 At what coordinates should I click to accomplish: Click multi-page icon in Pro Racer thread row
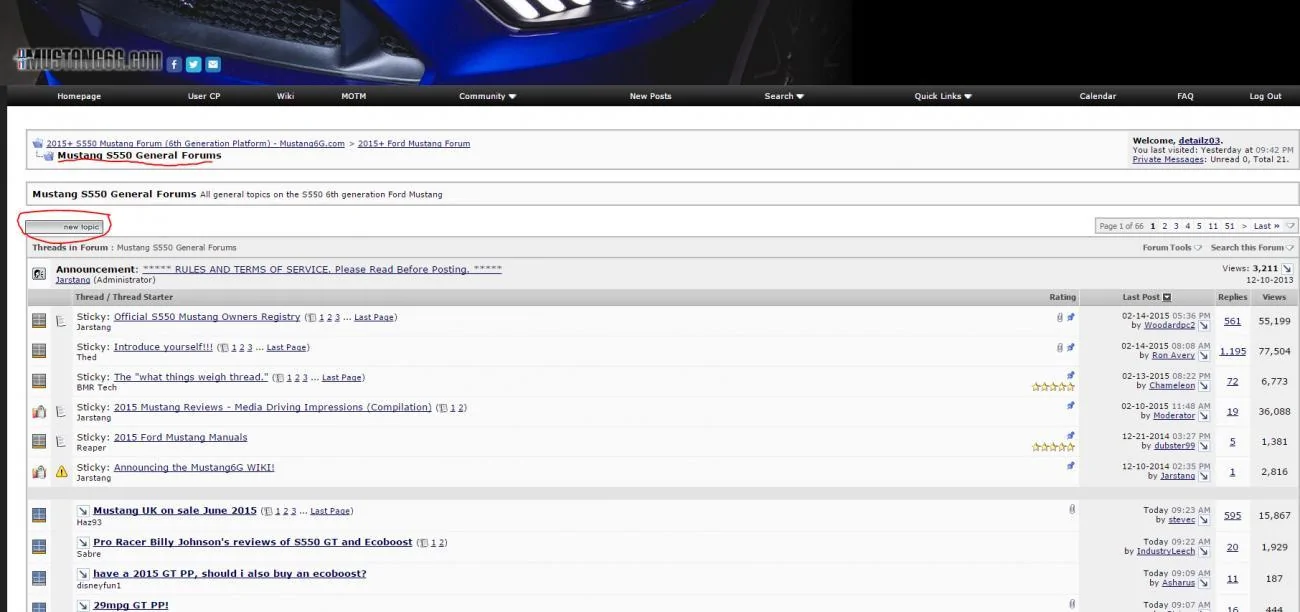(x=422, y=543)
